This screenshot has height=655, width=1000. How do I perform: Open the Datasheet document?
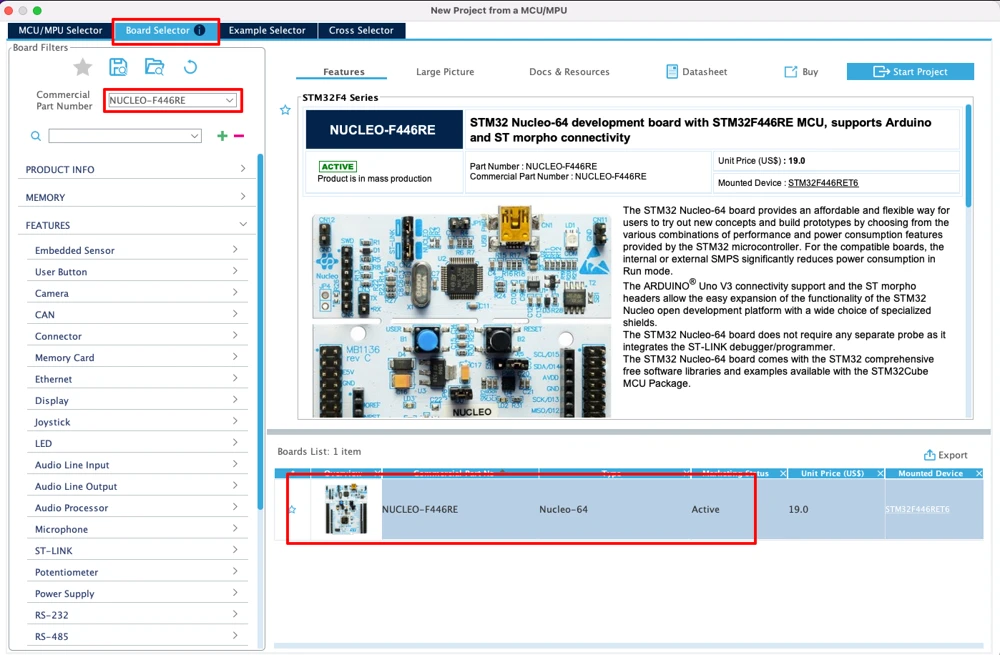(x=696, y=71)
